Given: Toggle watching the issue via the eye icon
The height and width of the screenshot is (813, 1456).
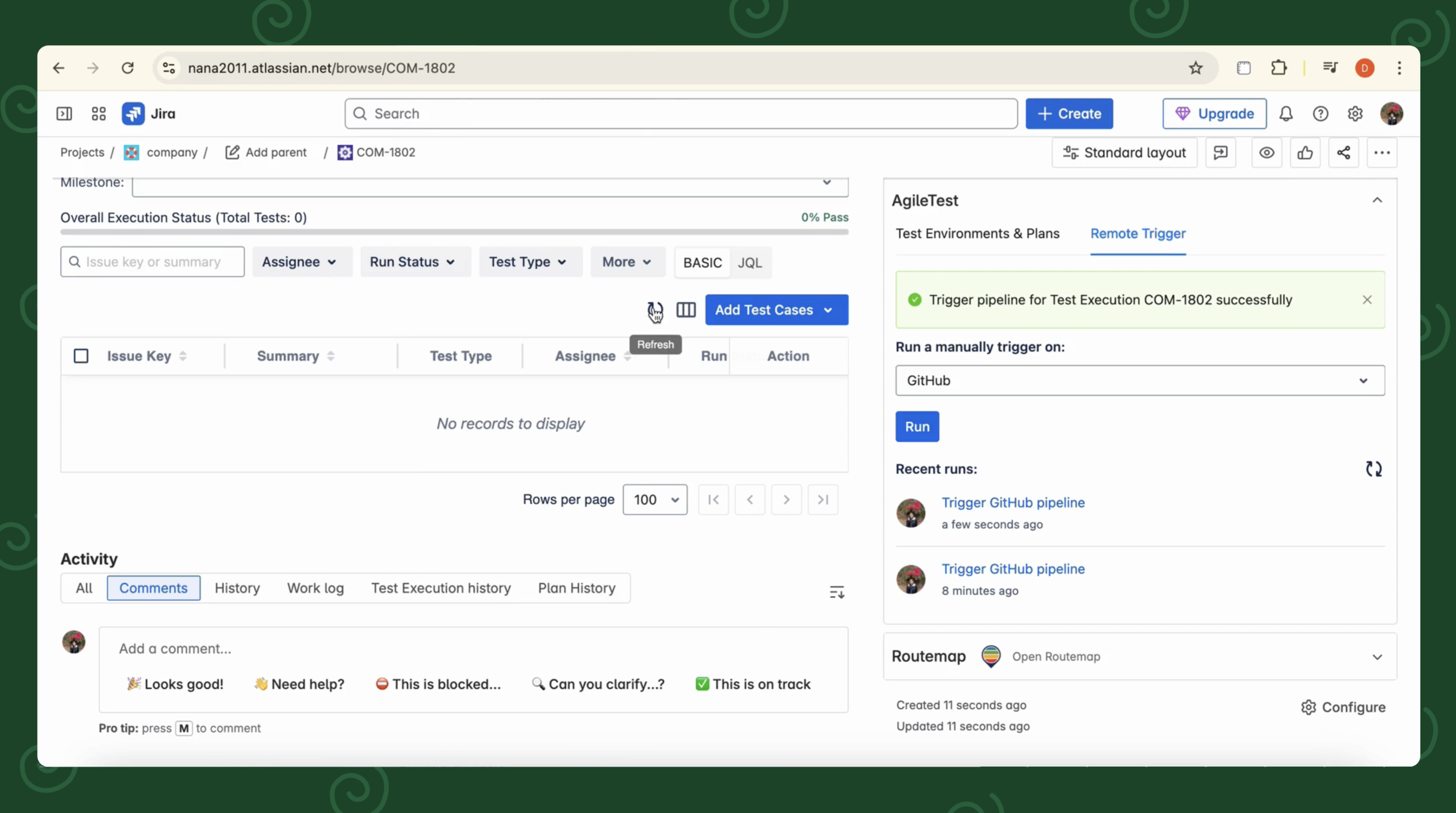Looking at the screenshot, I should tap(1267, 152).
